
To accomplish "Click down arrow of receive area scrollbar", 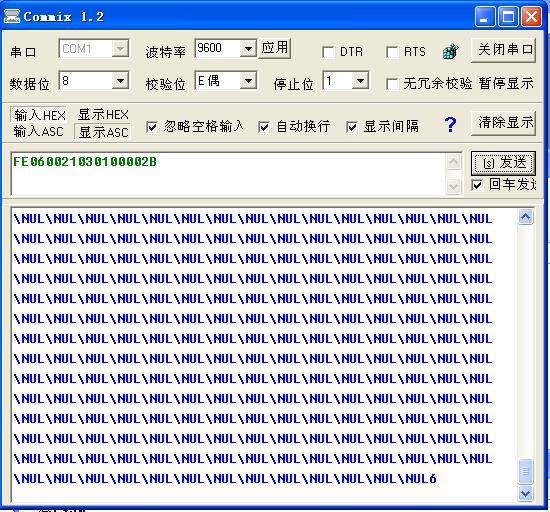I will coord(525,493).
